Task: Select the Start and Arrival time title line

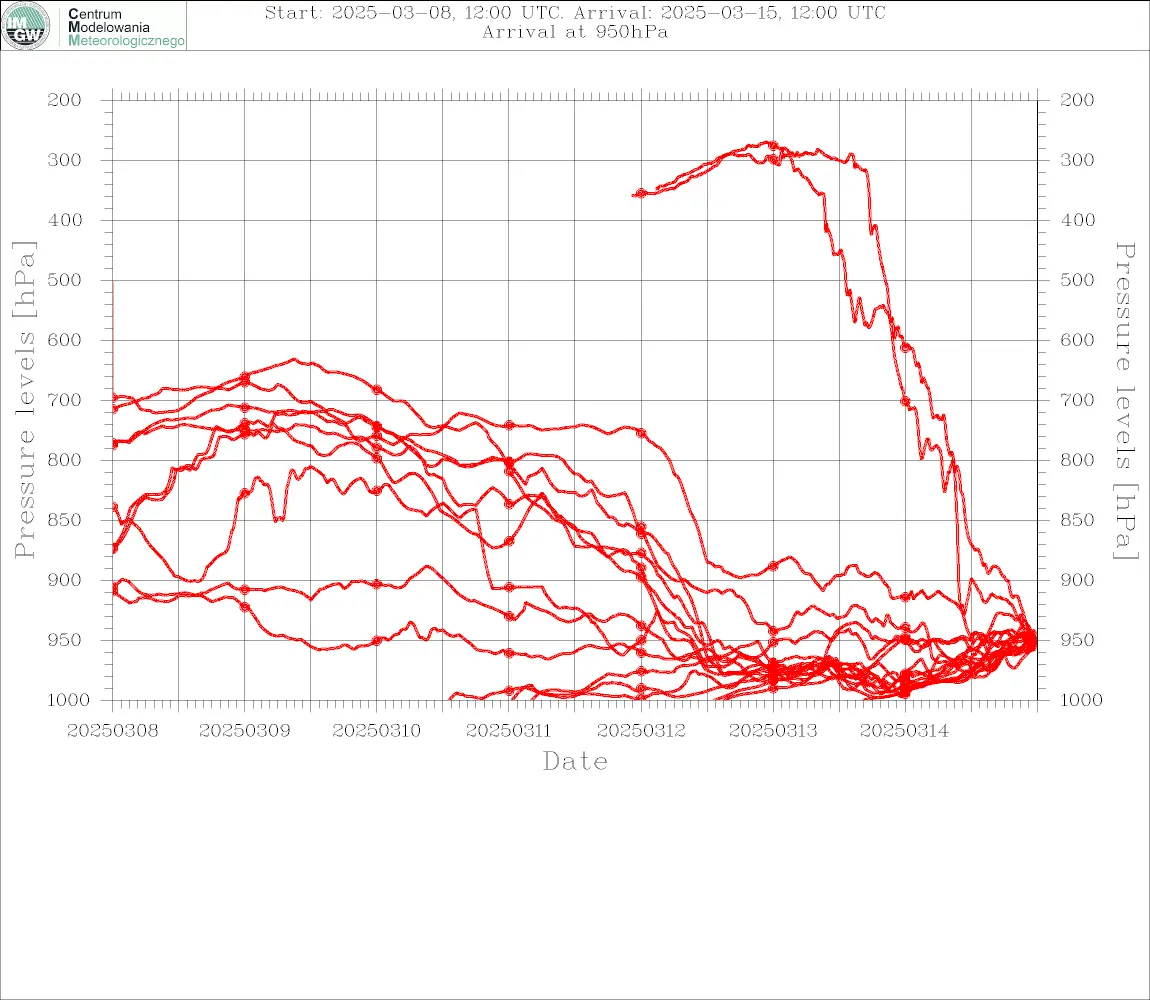Action: [575, 12]
